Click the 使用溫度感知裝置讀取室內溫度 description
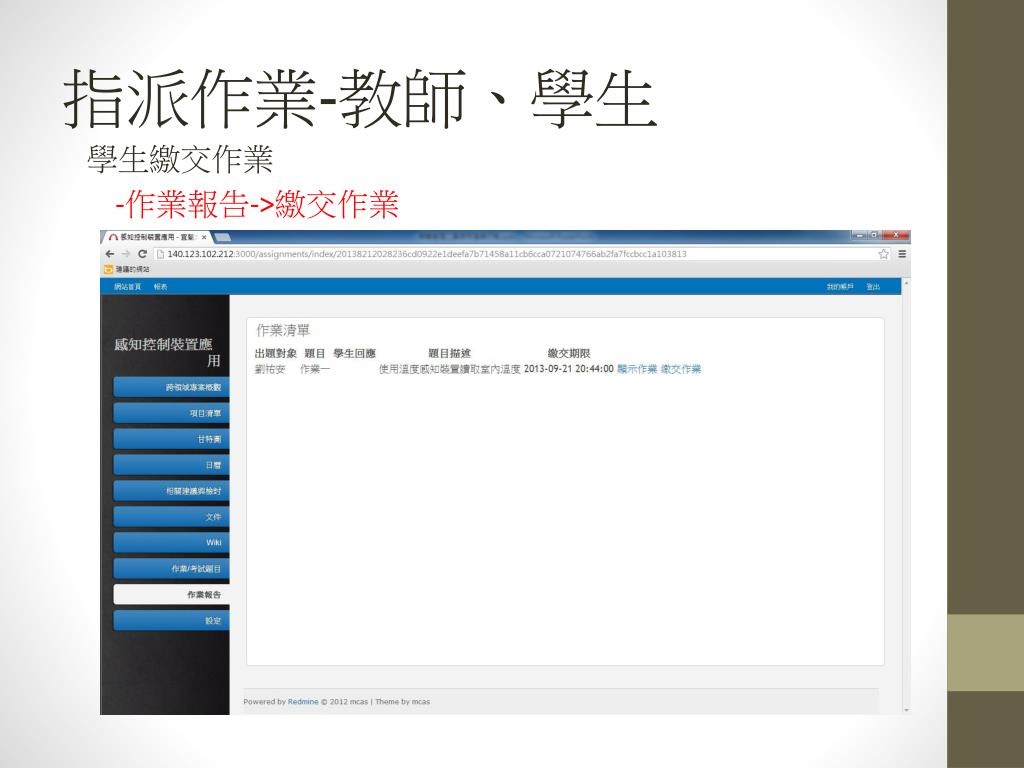 [449, 370]
